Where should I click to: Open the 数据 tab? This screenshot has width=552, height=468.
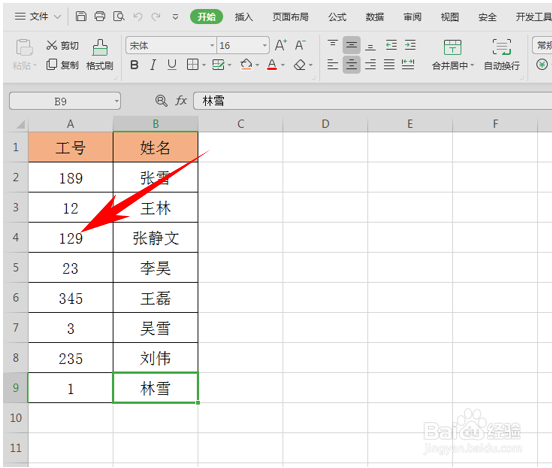pyautogui.click(x=375, y=17)
